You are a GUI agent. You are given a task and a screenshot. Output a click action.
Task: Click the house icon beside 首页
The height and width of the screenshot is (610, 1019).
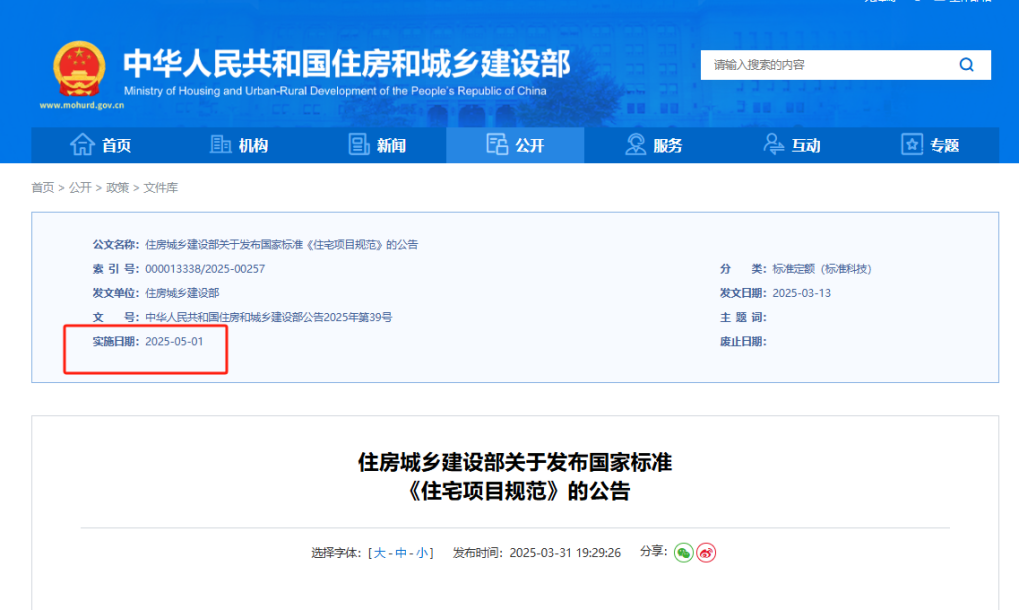pos(82,145)
